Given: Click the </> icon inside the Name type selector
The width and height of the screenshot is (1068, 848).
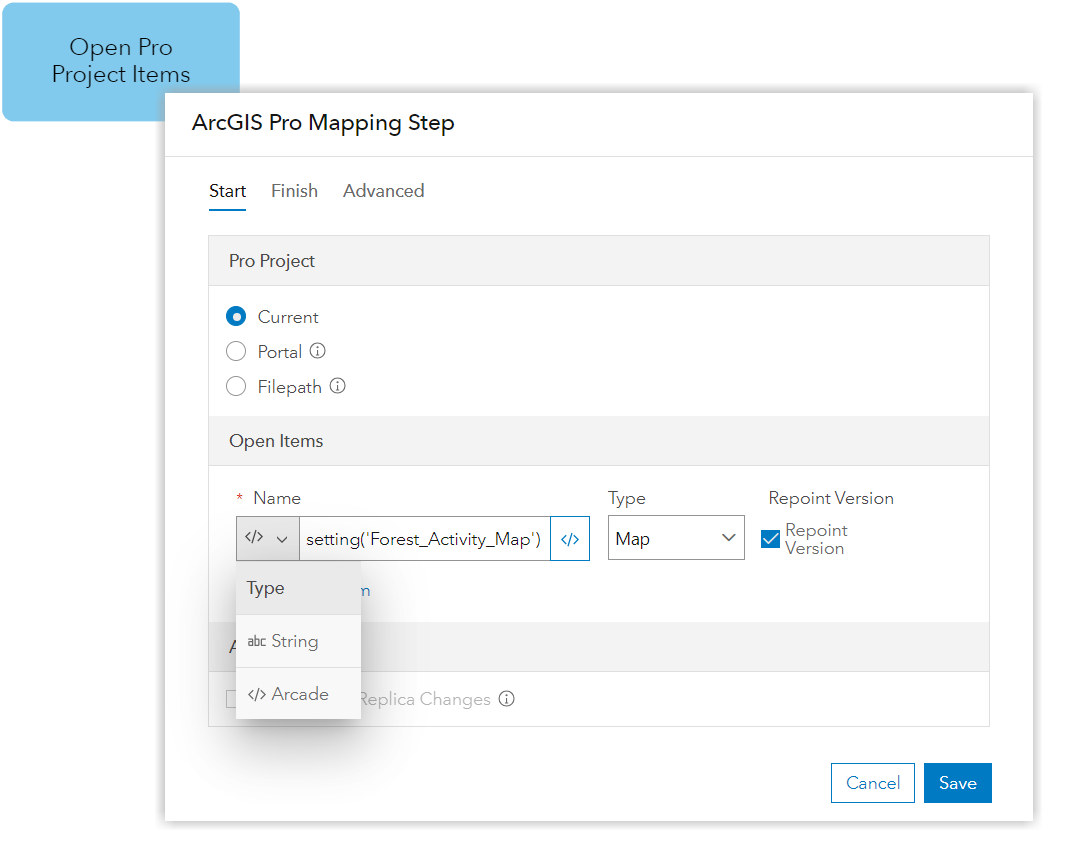Looking at the screenshot, I should click(x=256, y=538).
